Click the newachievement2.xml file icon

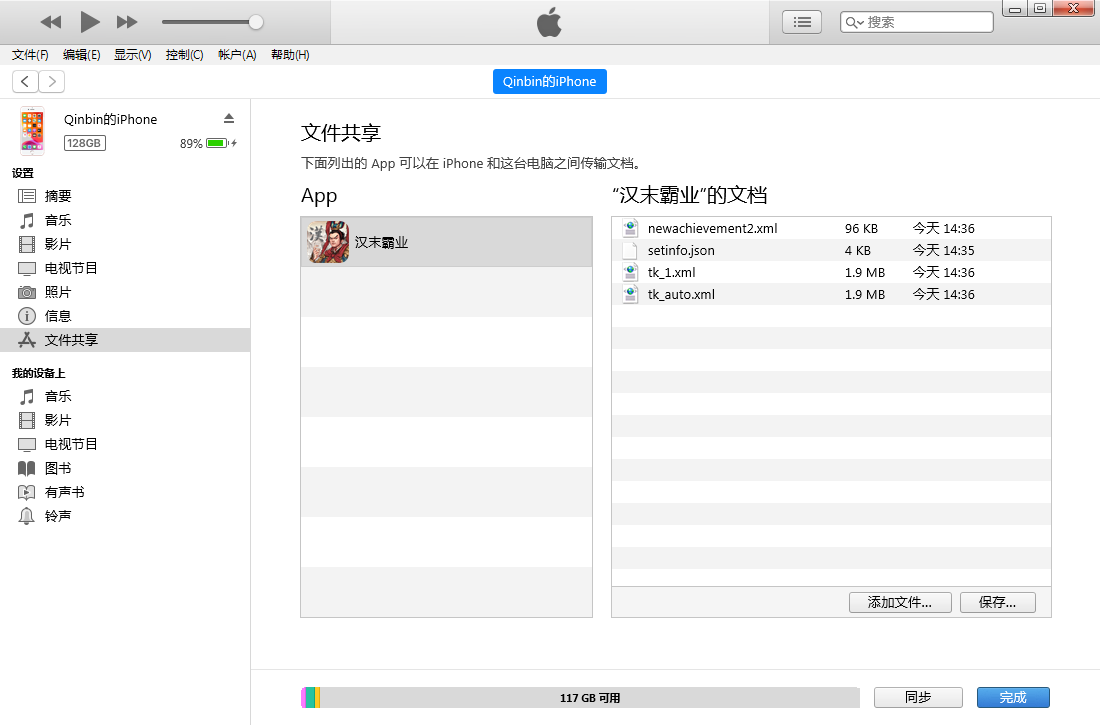pyautogui.click(x=630, y=228)
